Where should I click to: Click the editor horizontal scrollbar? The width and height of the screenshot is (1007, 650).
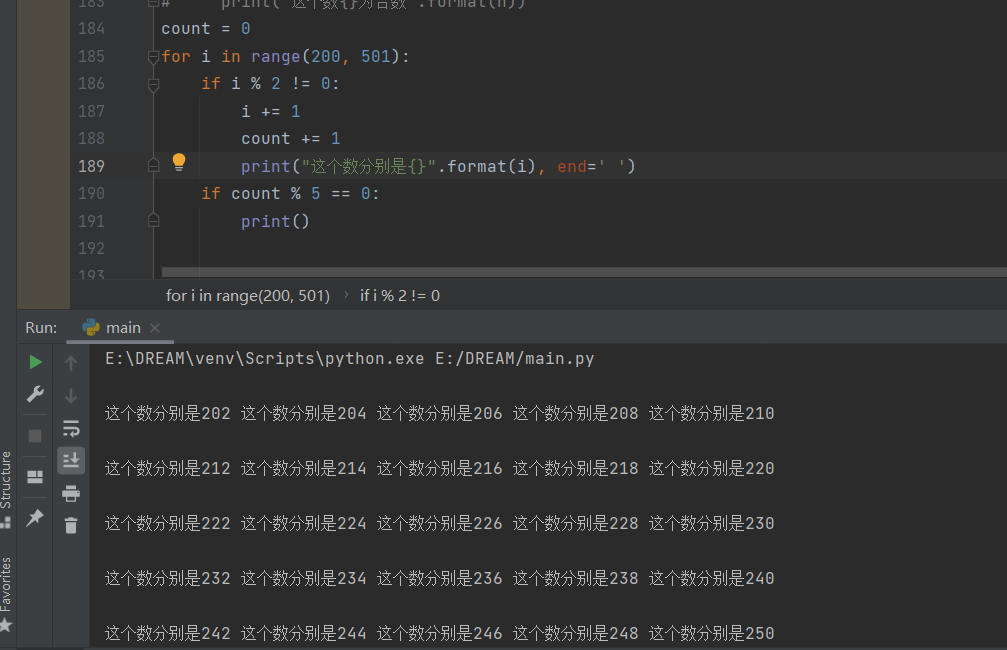[584, 272]
